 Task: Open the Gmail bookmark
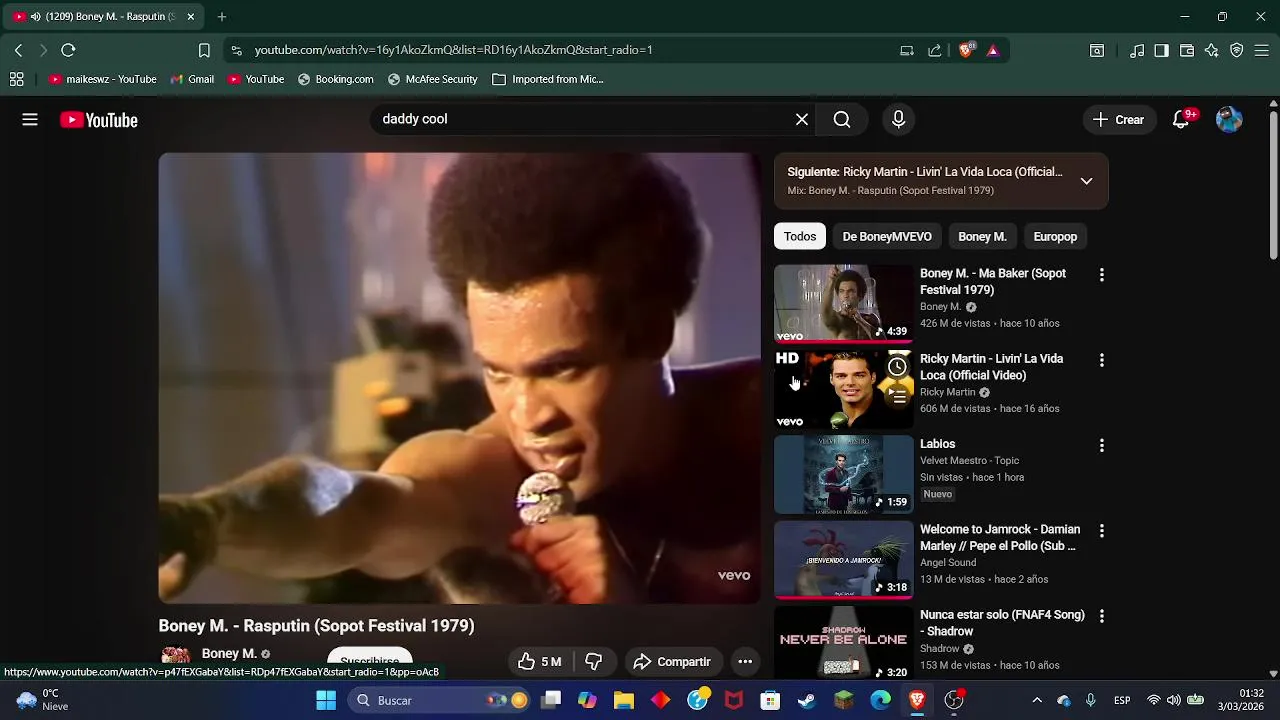click(x=192, y=79)
